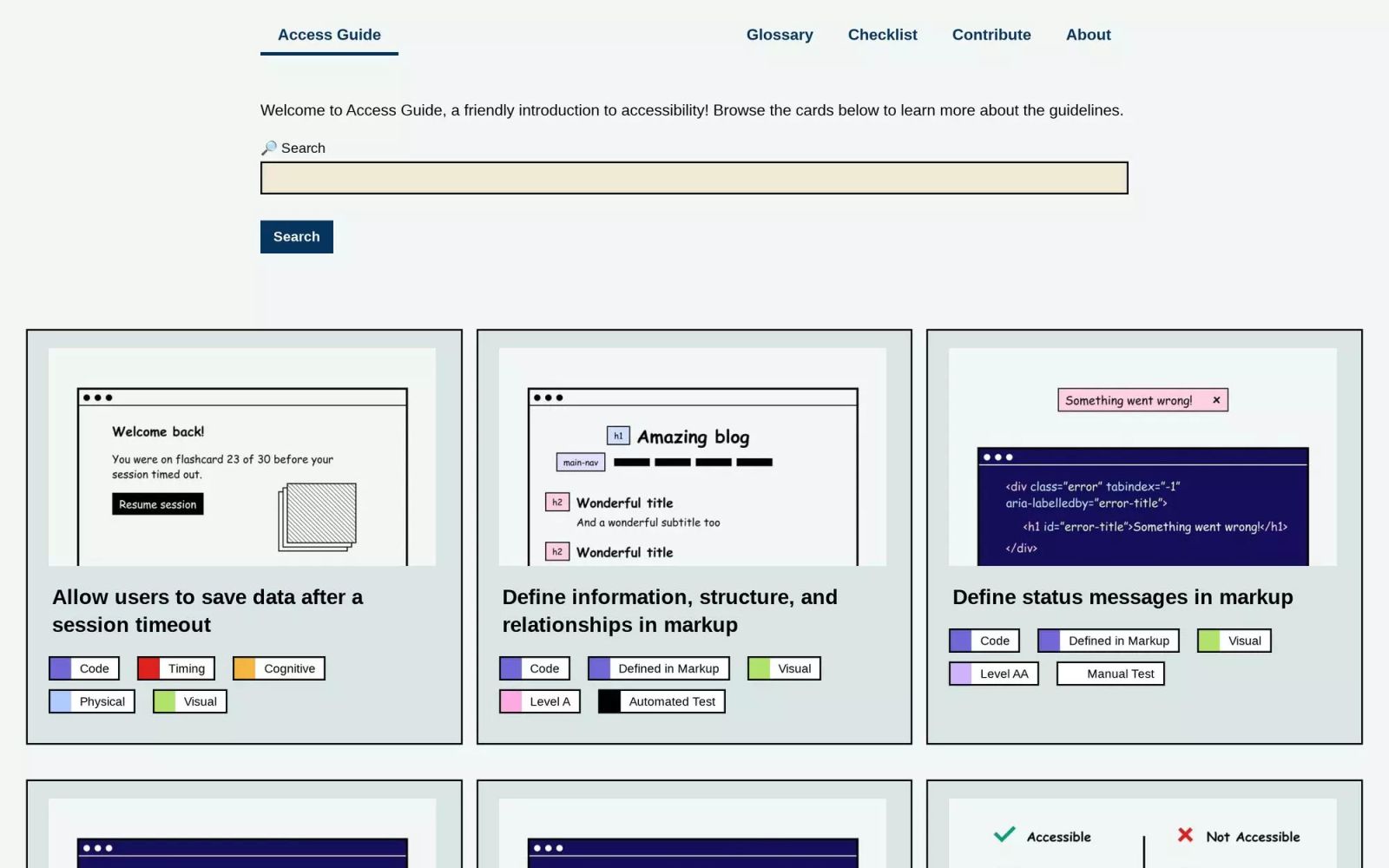Open 'Define information, structure, and relationships in markup'
The width and height of the screenshot is (1389, 868).
click(x=669, y=611)
